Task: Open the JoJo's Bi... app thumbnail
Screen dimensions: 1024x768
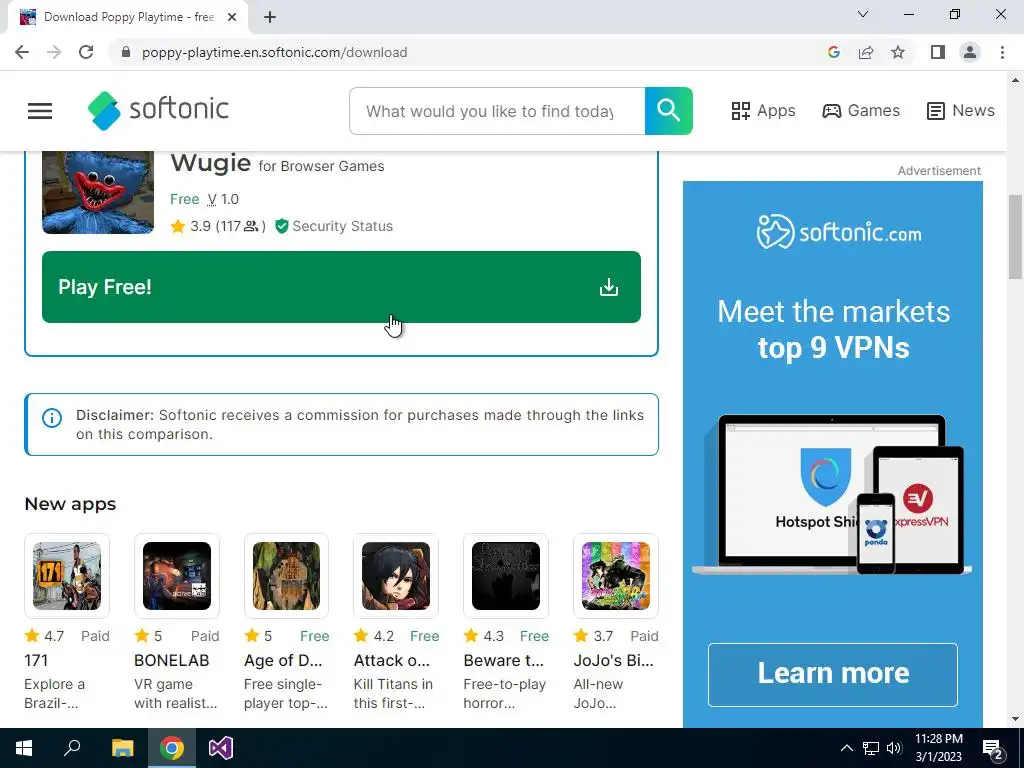Action: click(x=615, y=576)
